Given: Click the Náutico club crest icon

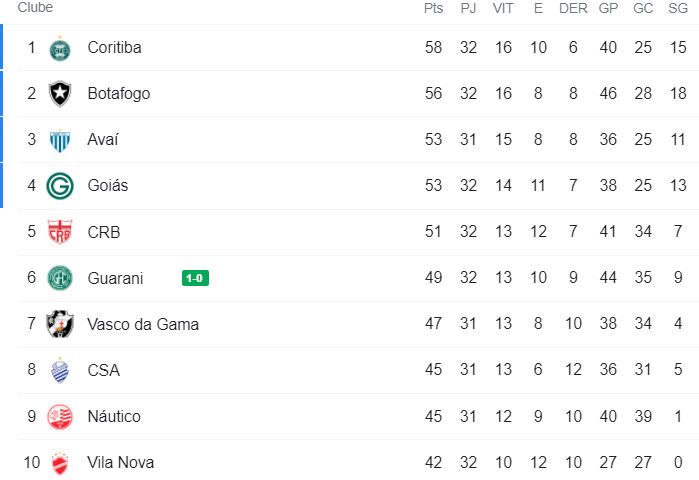Looking at the screenshot, I should coord(60,416).
